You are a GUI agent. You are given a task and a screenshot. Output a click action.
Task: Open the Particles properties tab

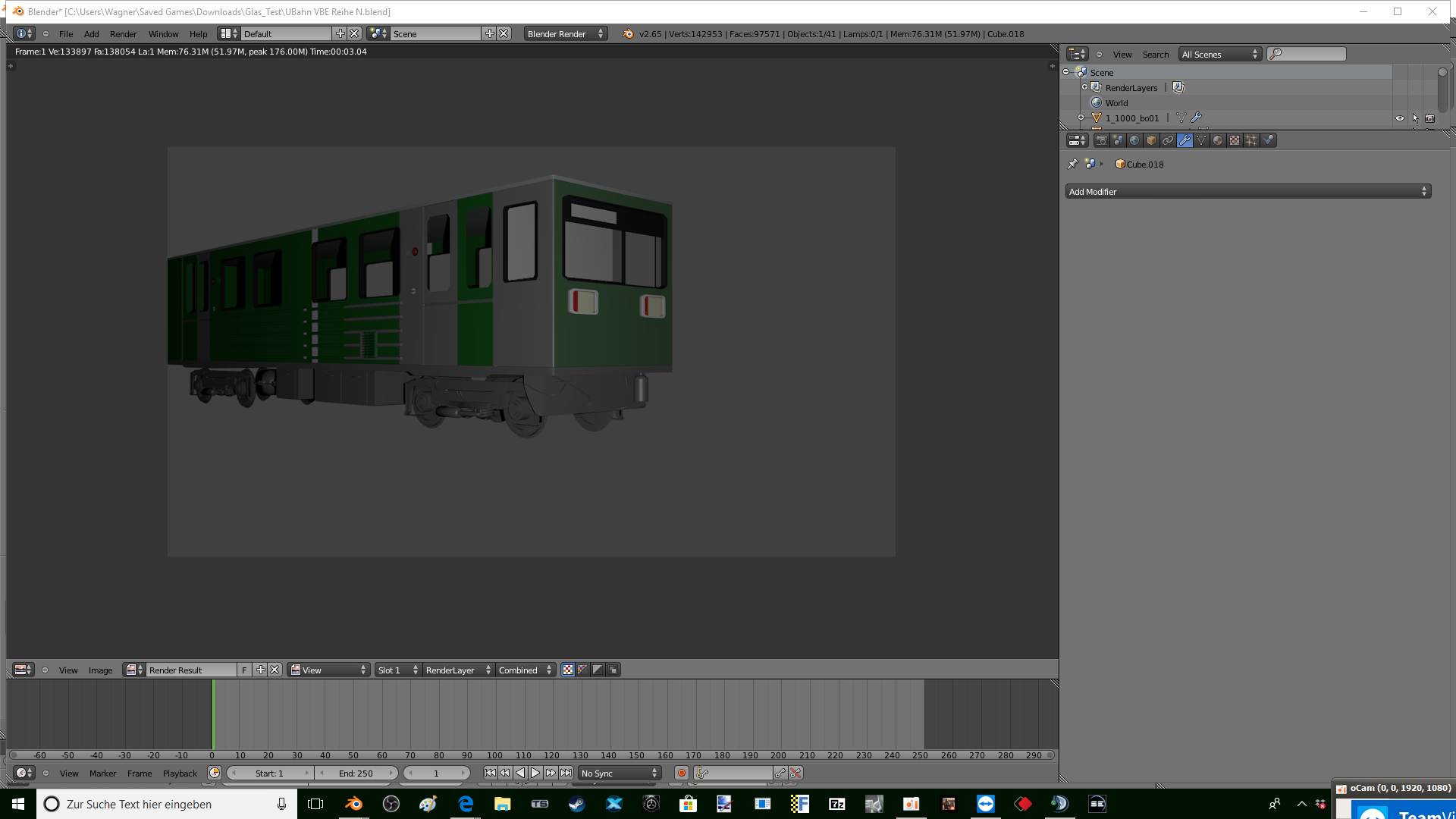click(x=1251, y=140)
